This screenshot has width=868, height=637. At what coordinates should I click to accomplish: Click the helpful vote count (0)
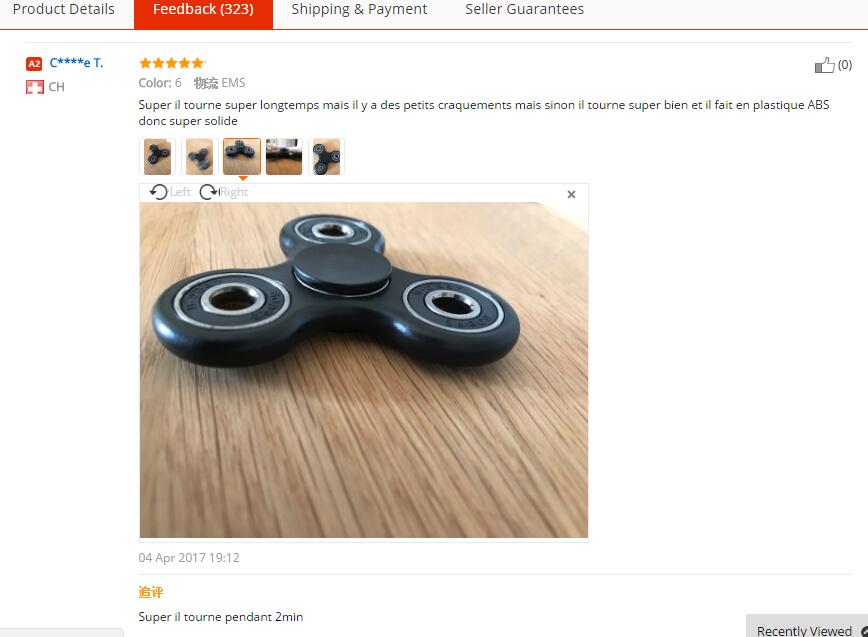(x=845, y=65)
